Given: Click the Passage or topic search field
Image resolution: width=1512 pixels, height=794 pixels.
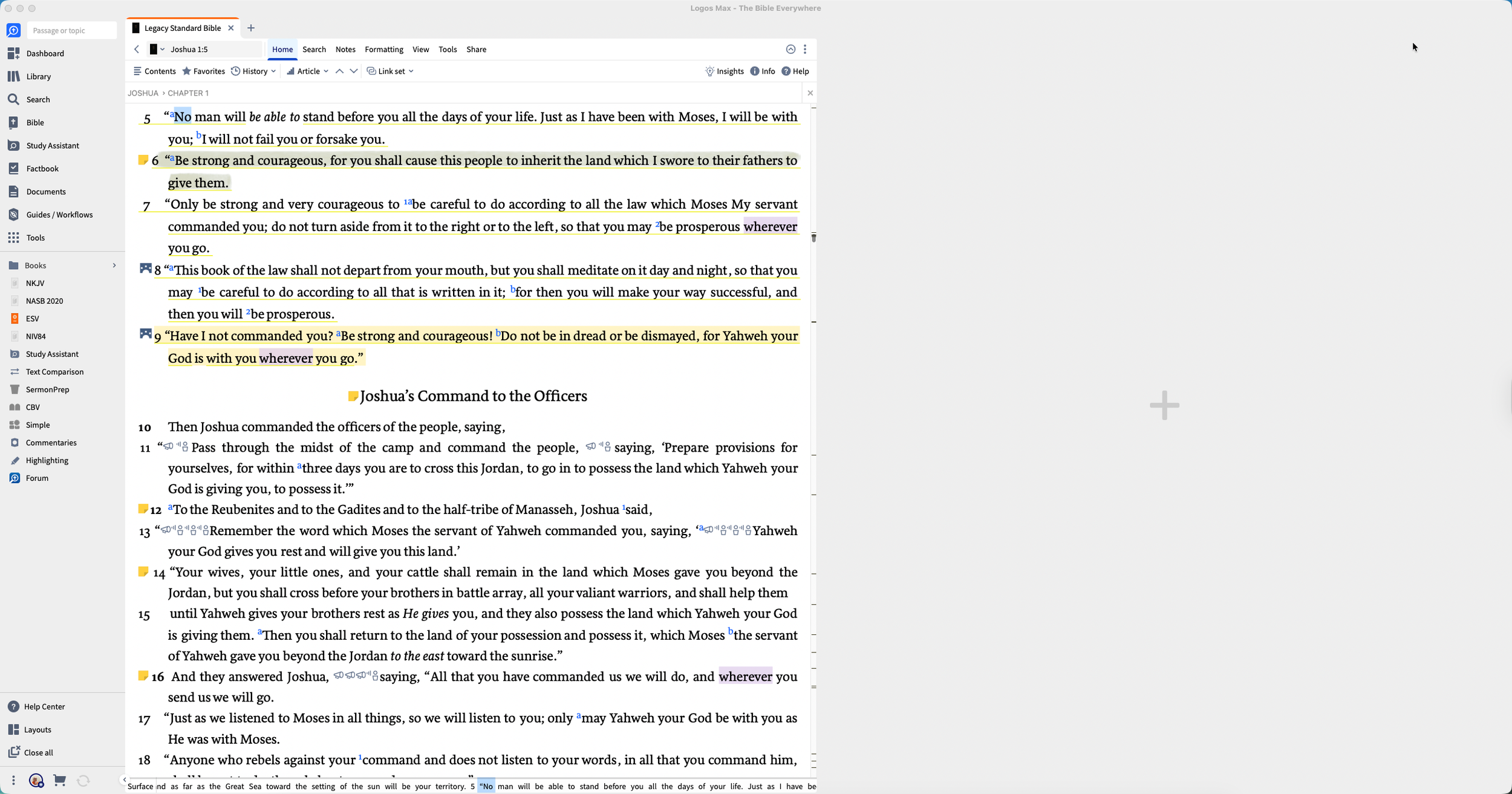Looking at the screenshot, I should (71, 30).
